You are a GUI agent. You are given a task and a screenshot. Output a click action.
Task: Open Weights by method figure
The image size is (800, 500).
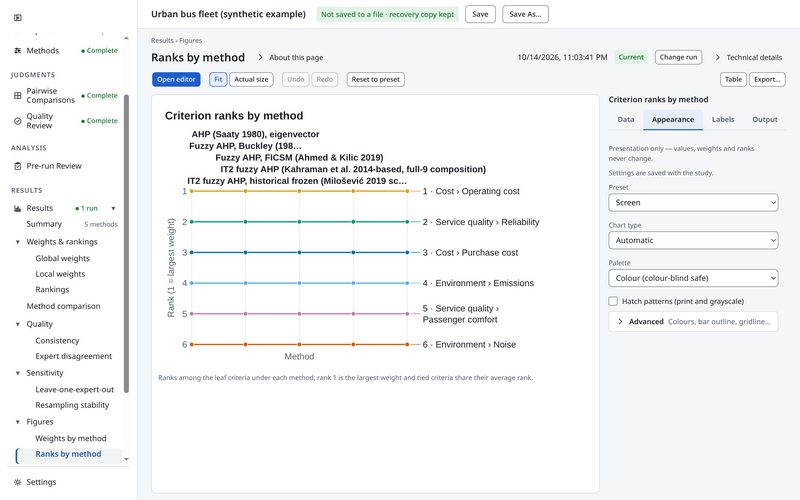coord(70,438)
